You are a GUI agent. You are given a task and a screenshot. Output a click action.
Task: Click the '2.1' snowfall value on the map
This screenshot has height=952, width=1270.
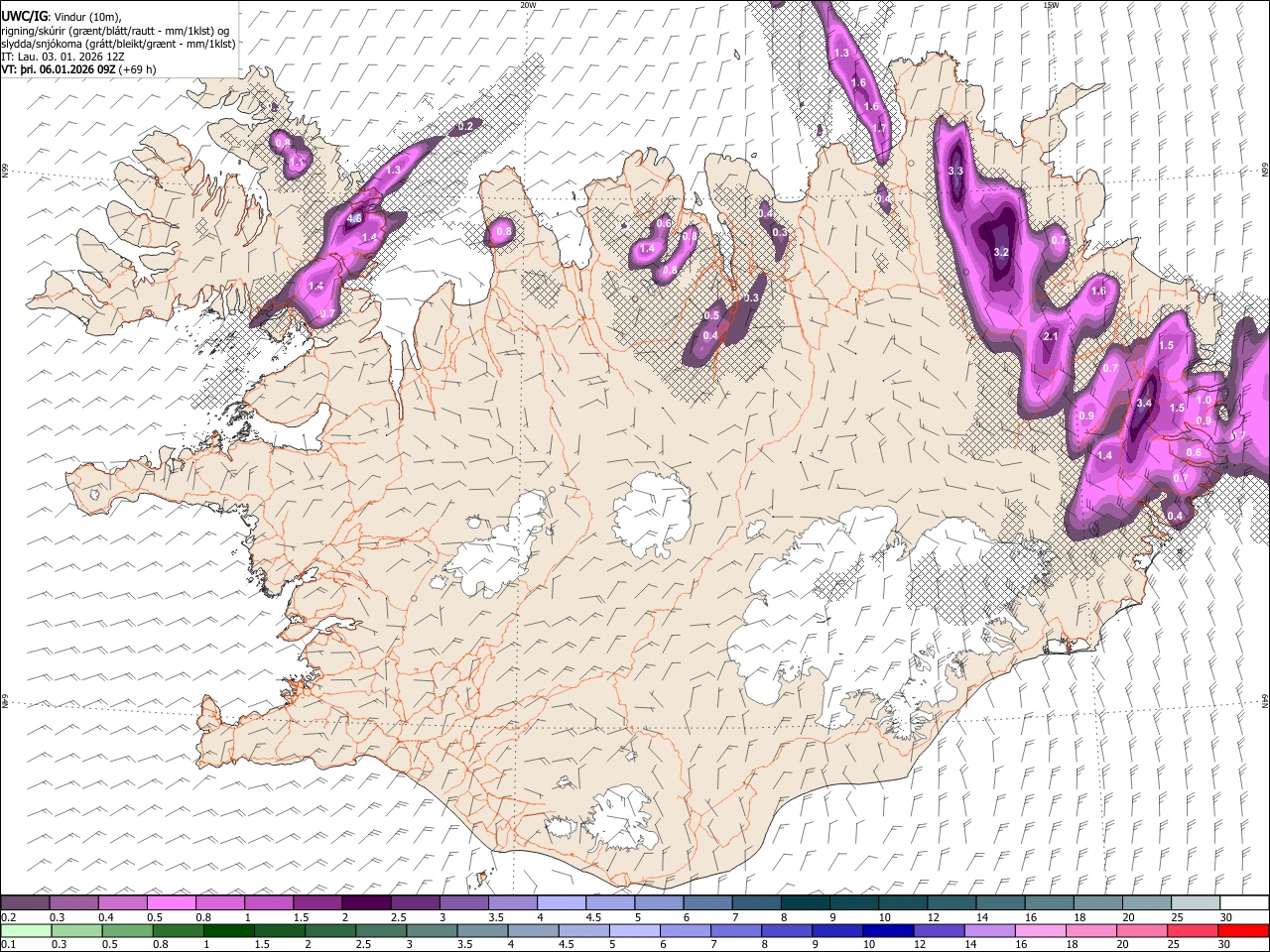point(1051,336)
